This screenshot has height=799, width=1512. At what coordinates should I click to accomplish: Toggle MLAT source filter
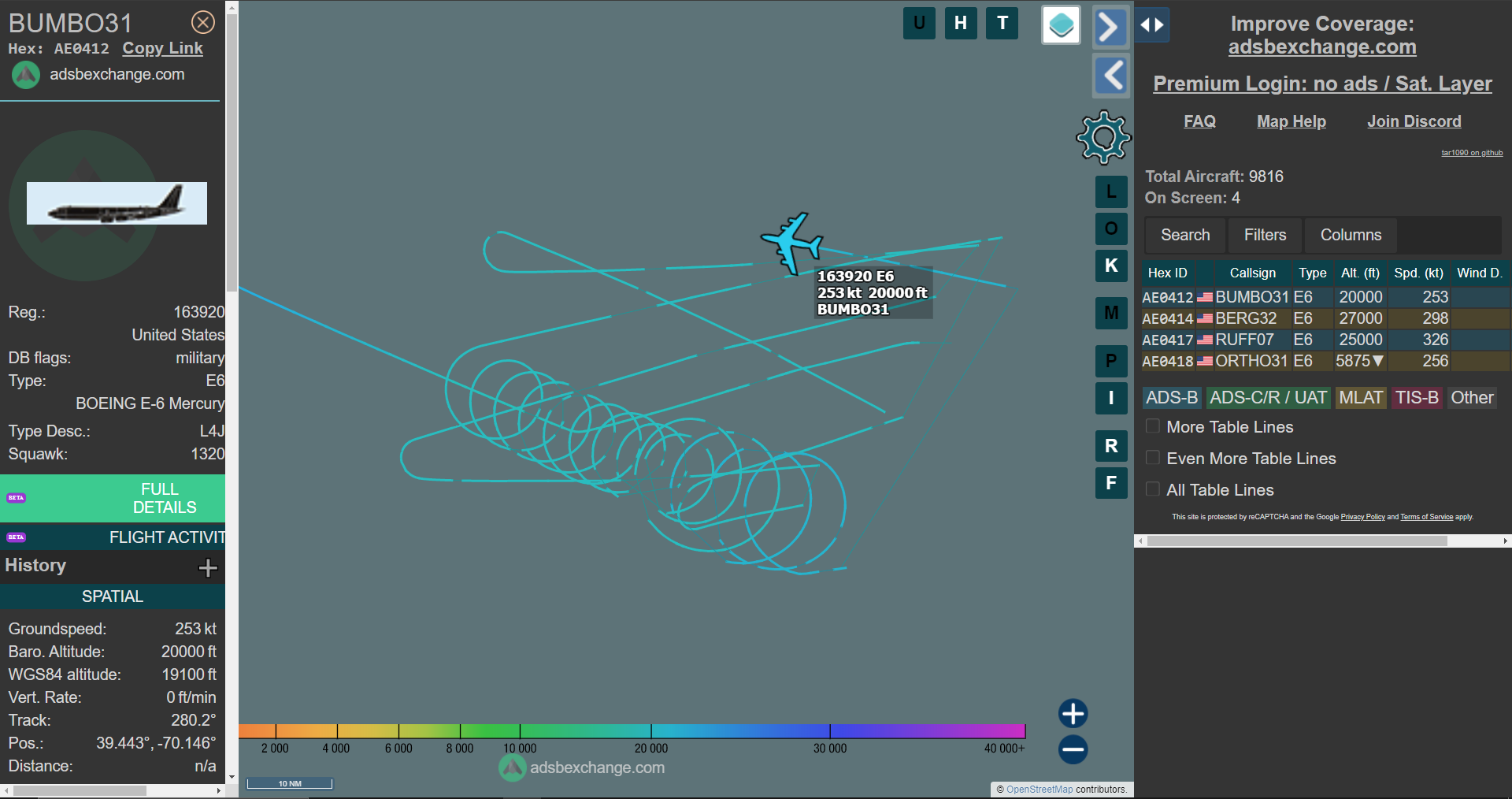(1361, 398)
